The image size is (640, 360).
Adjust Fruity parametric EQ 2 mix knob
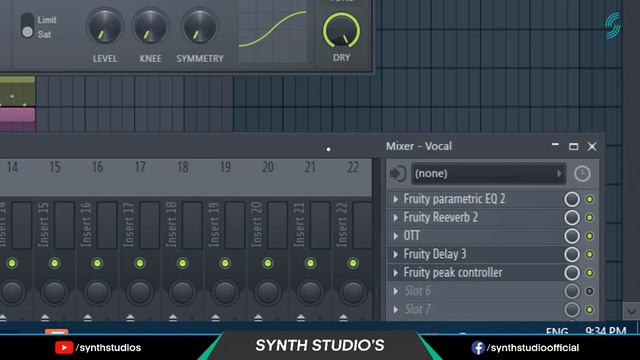coord(572,199)
